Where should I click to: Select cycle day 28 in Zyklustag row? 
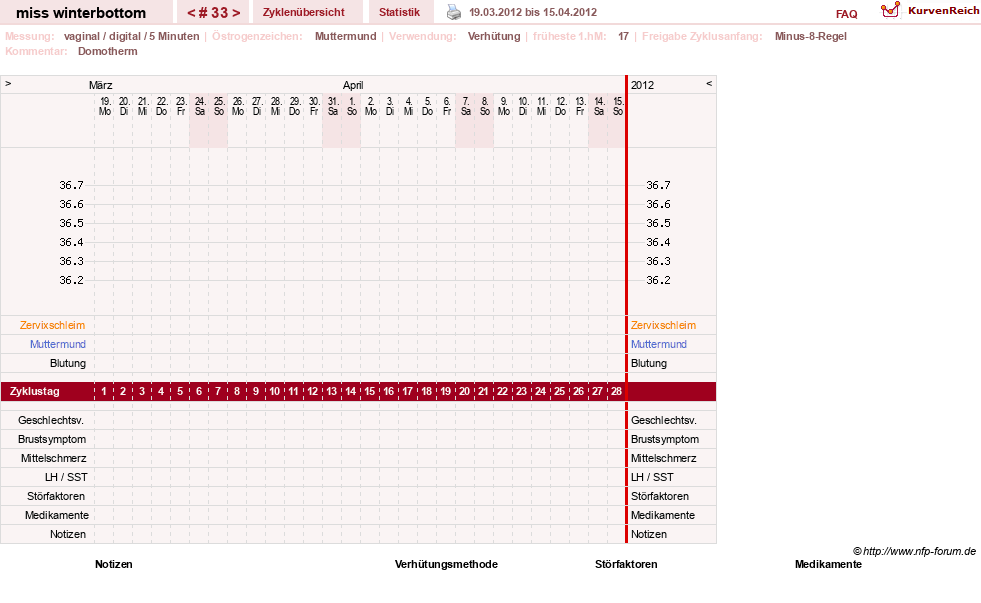pos(616,392)
